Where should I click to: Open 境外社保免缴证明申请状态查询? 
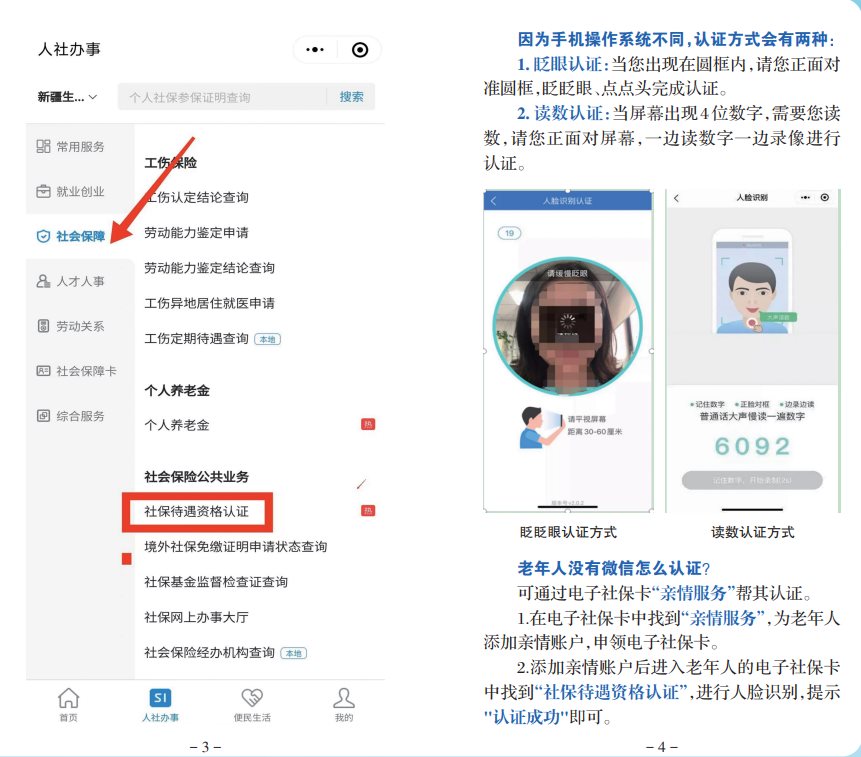(x=236, y=547)
